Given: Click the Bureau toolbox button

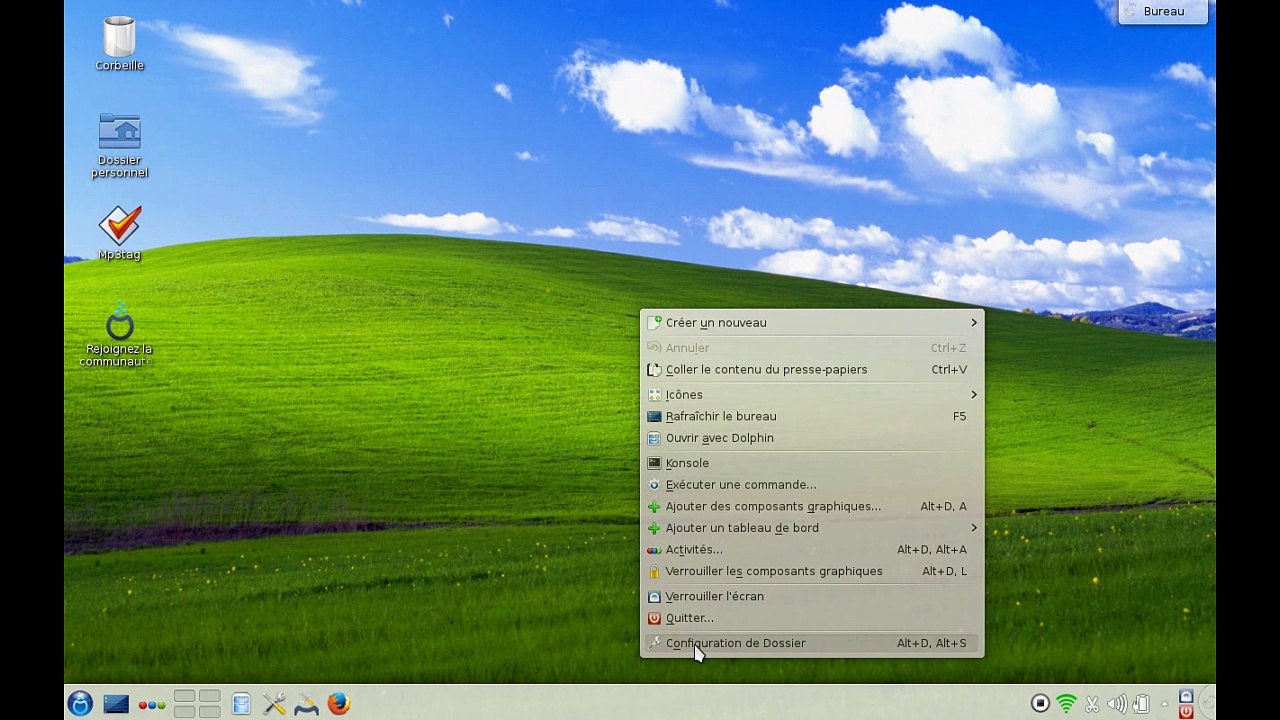Looking at the screenshot, I should coord(1163,11).
